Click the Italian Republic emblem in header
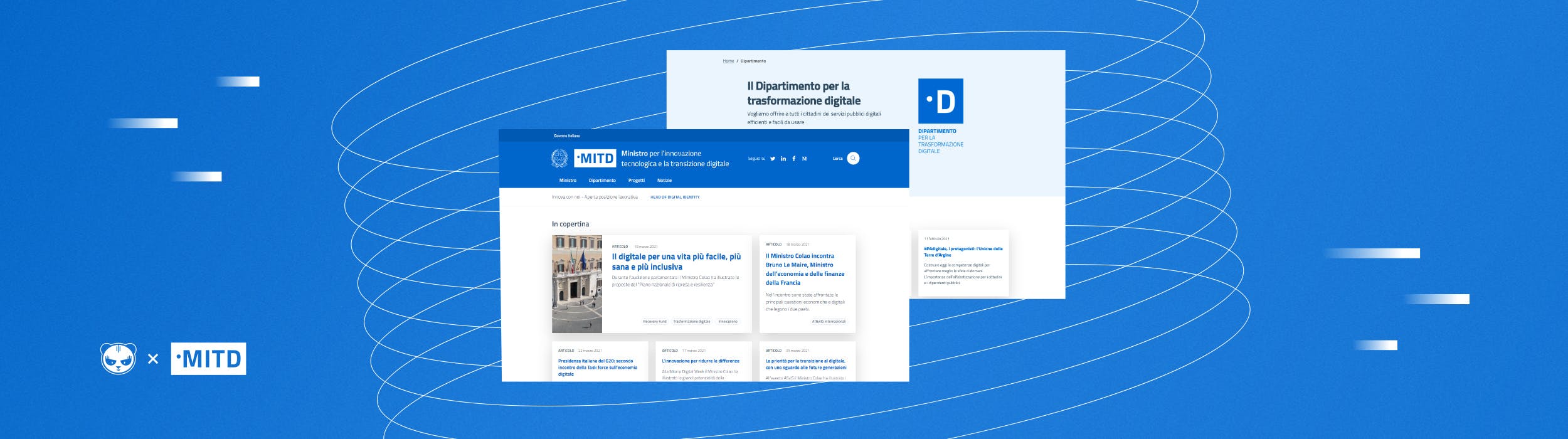The image size is (1568, 439). point(559,159)
